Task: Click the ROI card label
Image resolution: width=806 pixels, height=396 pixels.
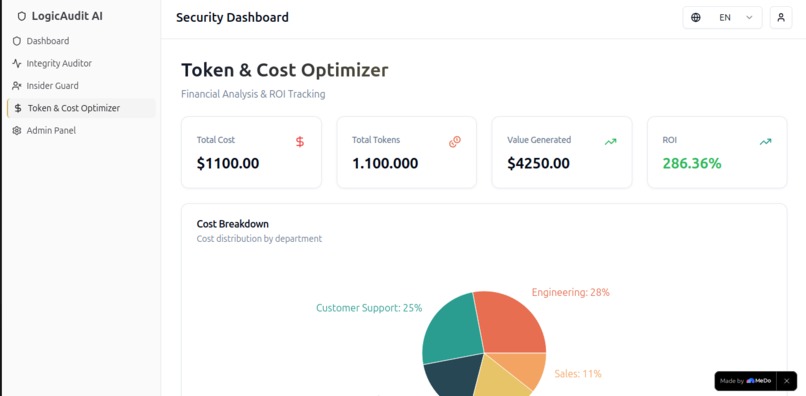Action: 670,140
